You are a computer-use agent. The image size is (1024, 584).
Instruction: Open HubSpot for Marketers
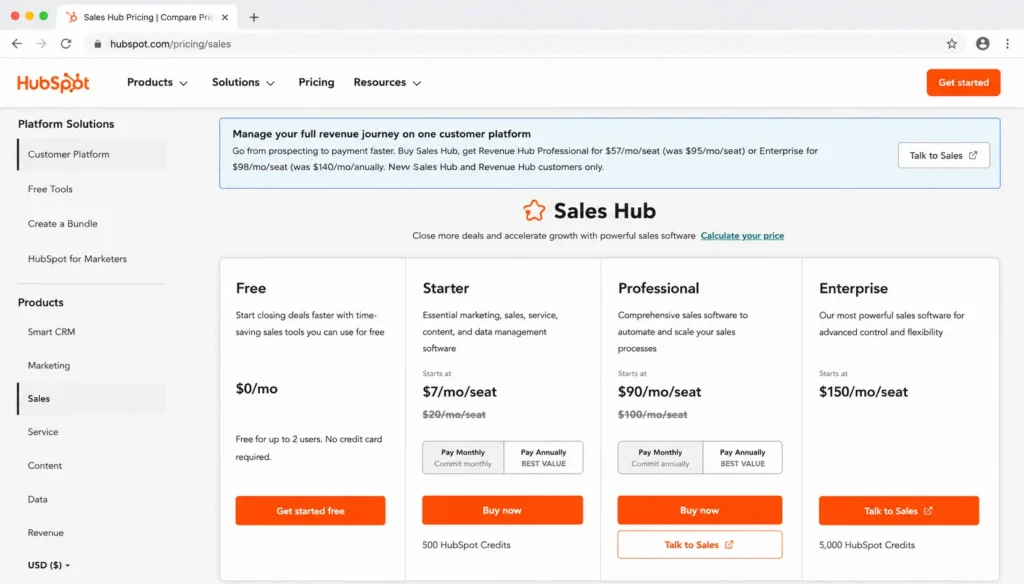tap(77, 259)
